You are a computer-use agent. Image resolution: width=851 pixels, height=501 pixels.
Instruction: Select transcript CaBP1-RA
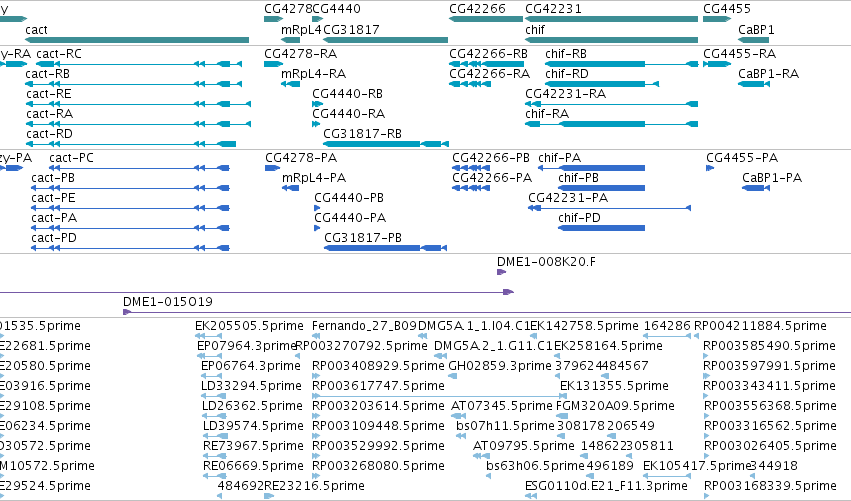754,84
